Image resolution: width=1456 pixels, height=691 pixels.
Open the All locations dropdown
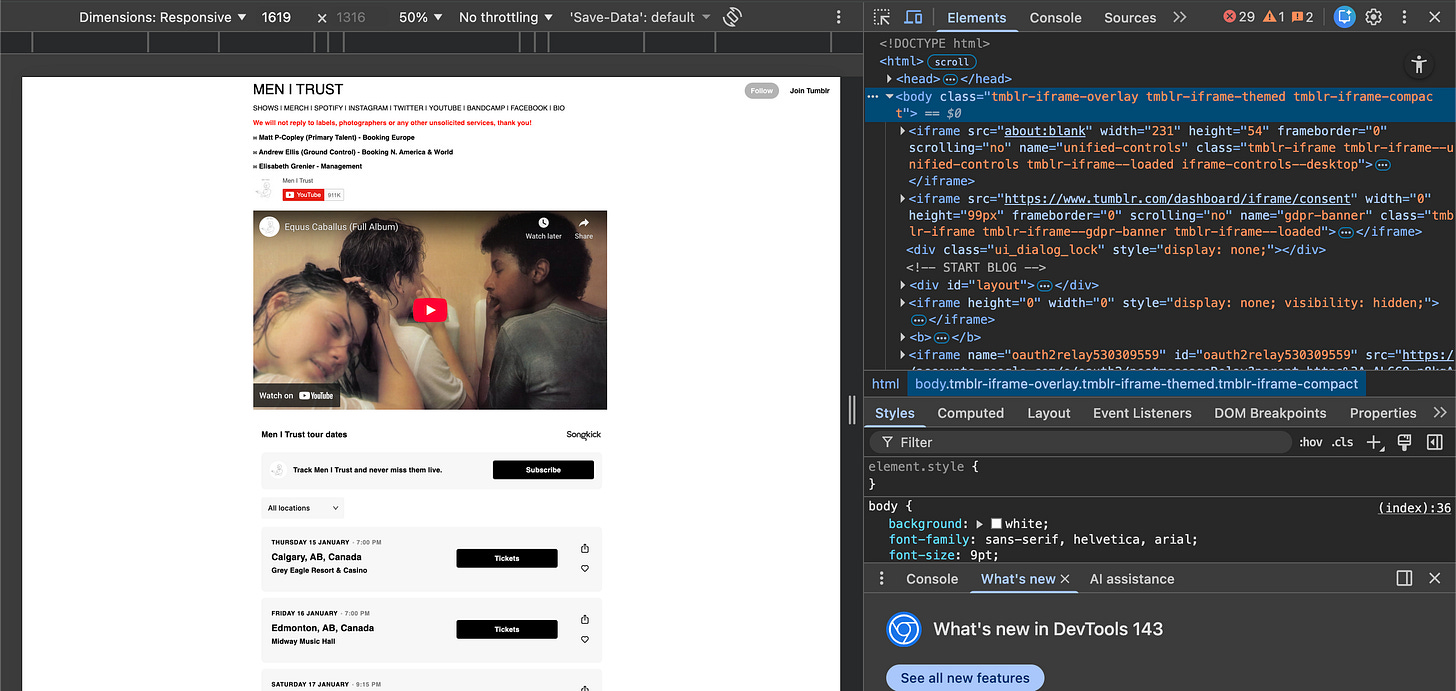point(303,508)
